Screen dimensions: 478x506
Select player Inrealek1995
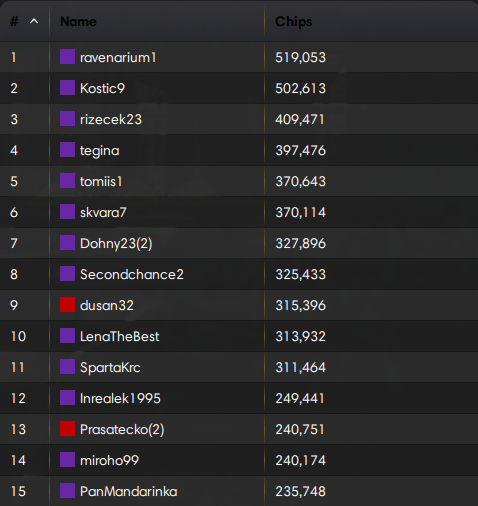click(120, 398)
